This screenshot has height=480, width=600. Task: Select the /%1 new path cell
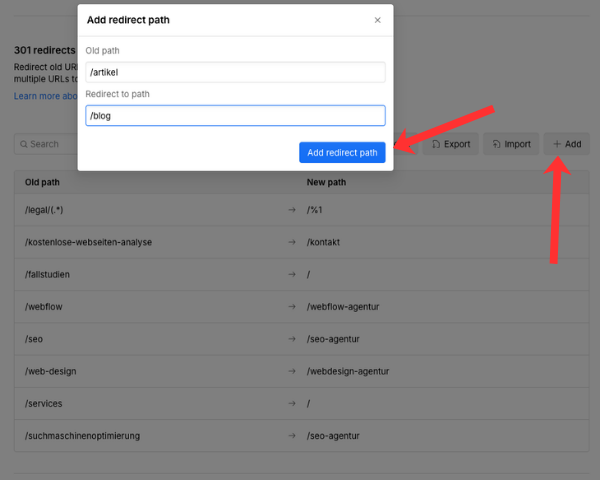(x=315, y=210)
